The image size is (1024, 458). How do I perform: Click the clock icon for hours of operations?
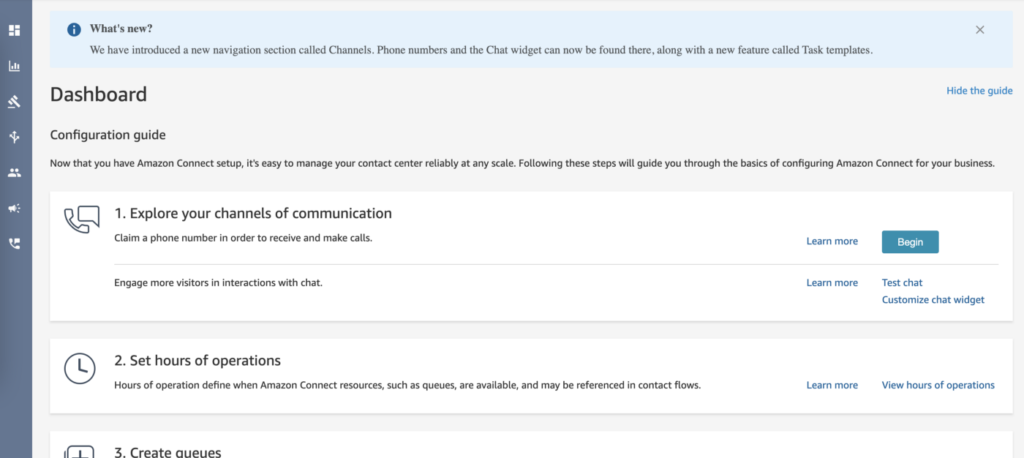tap(80, 368)
